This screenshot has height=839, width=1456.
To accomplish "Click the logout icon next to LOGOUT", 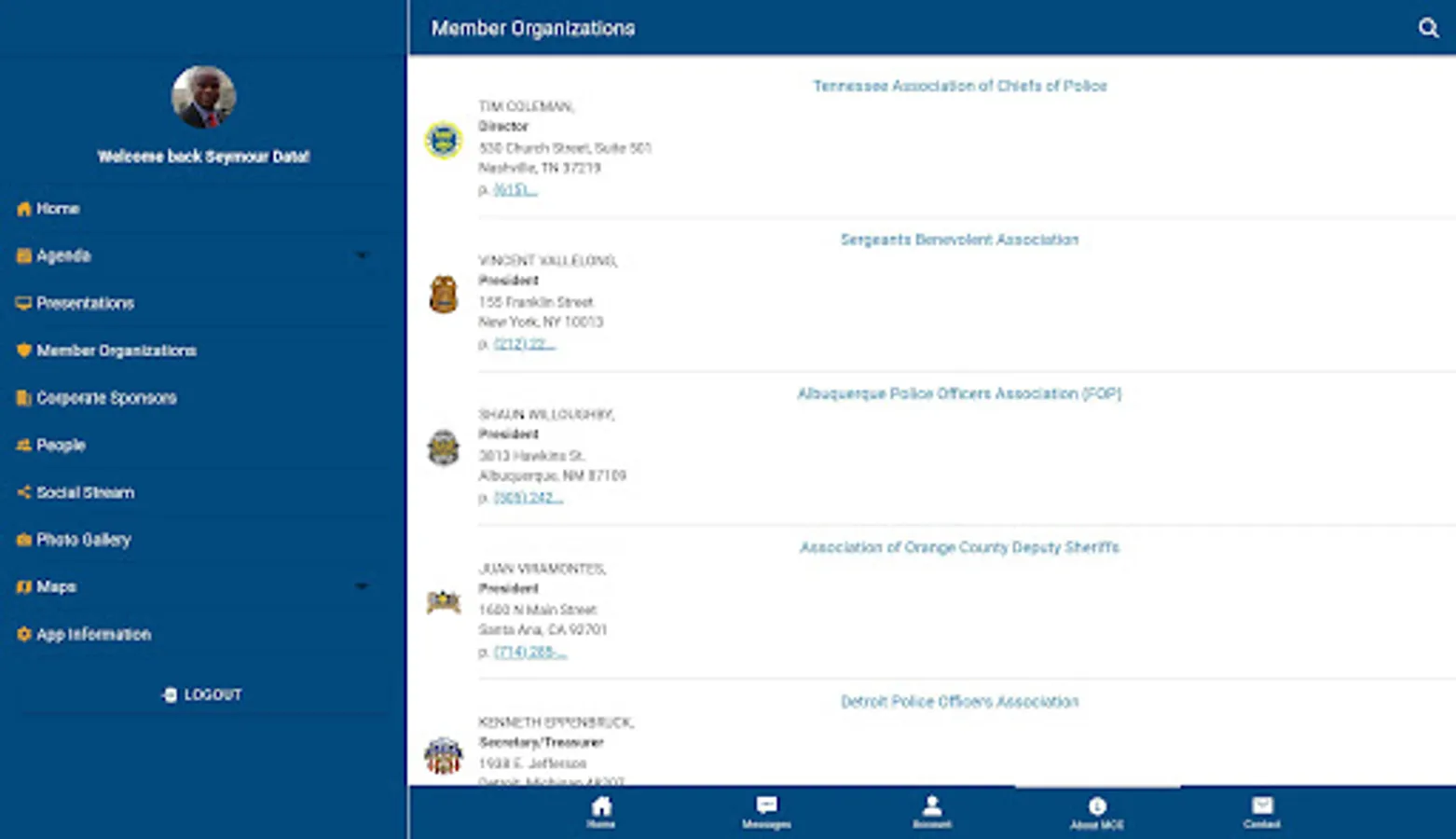I will pos(170,695).
